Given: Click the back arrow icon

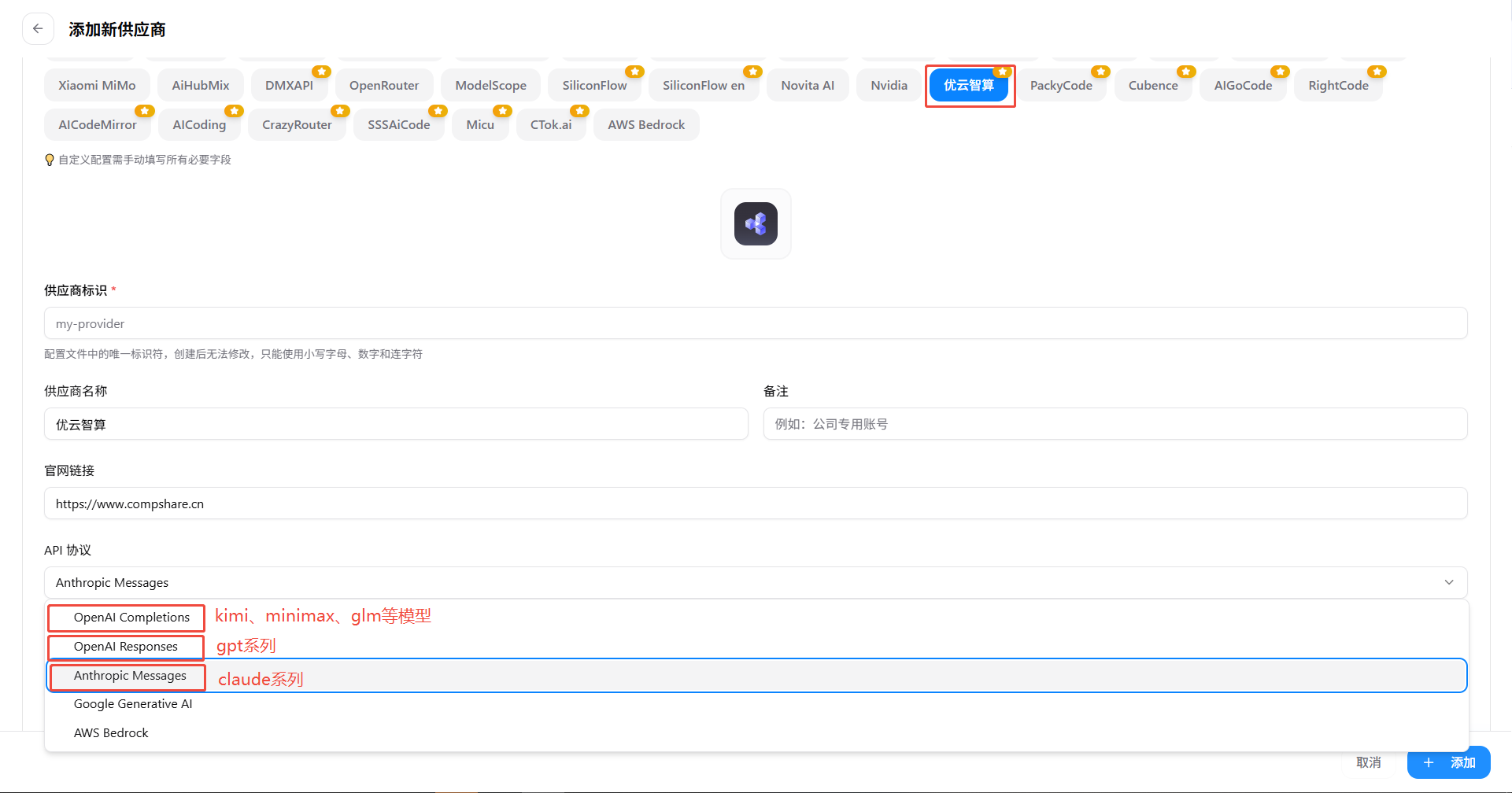Looking at the screenshot, I should pos(38,29).
